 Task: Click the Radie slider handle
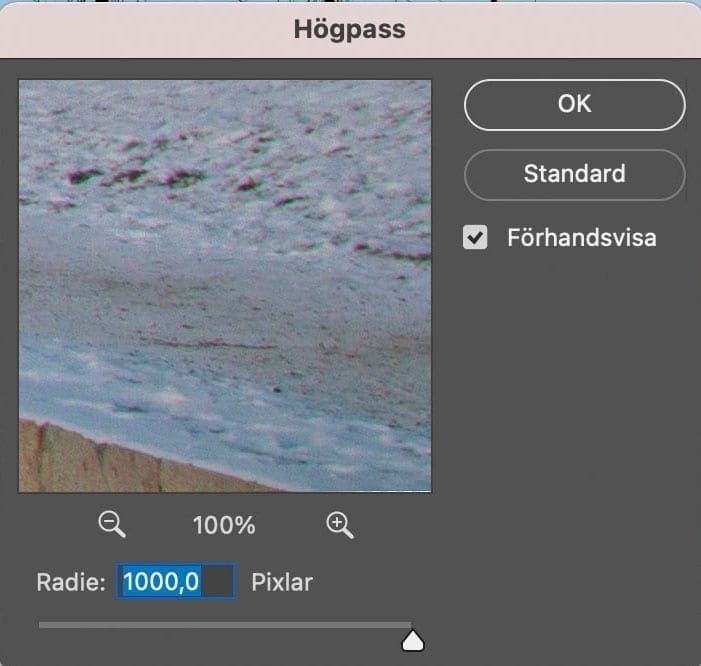(413, 640)
